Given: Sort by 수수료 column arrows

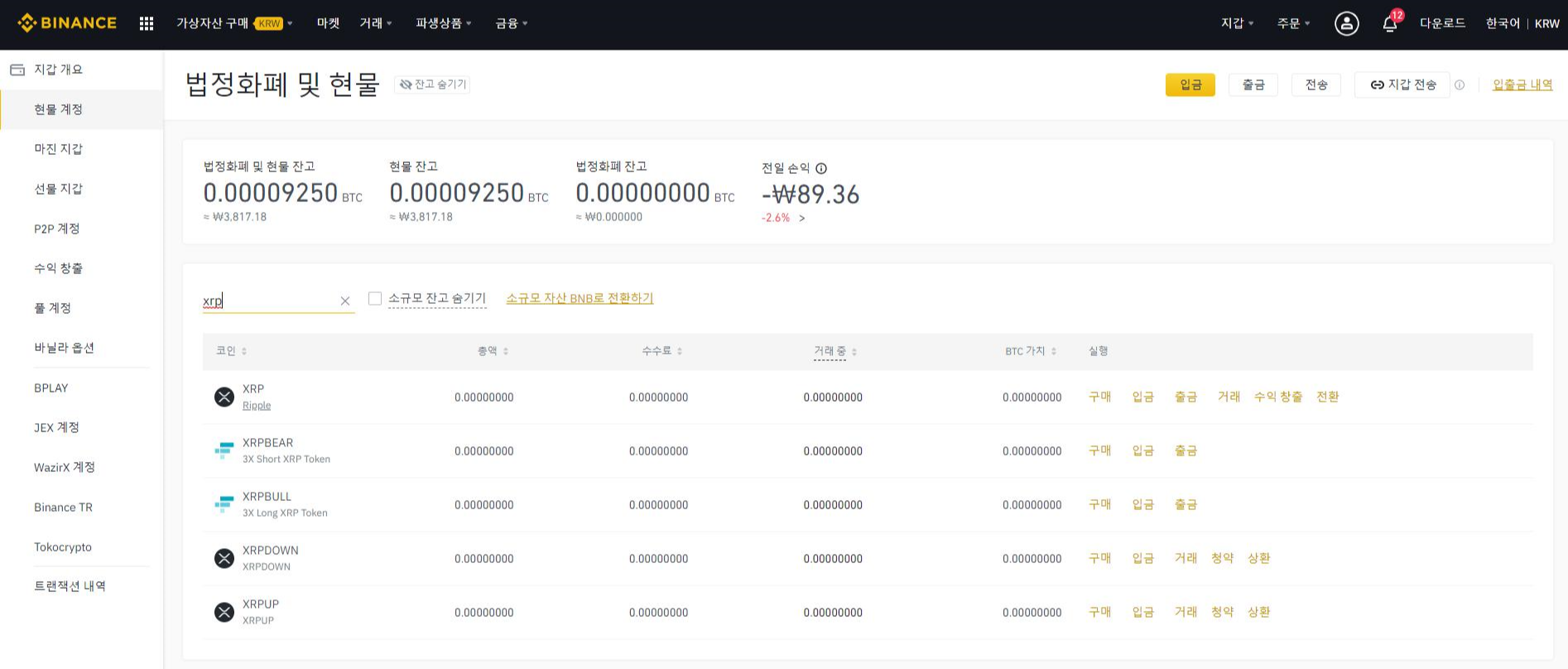Looking at the screenshot, I should coord(680,351).
